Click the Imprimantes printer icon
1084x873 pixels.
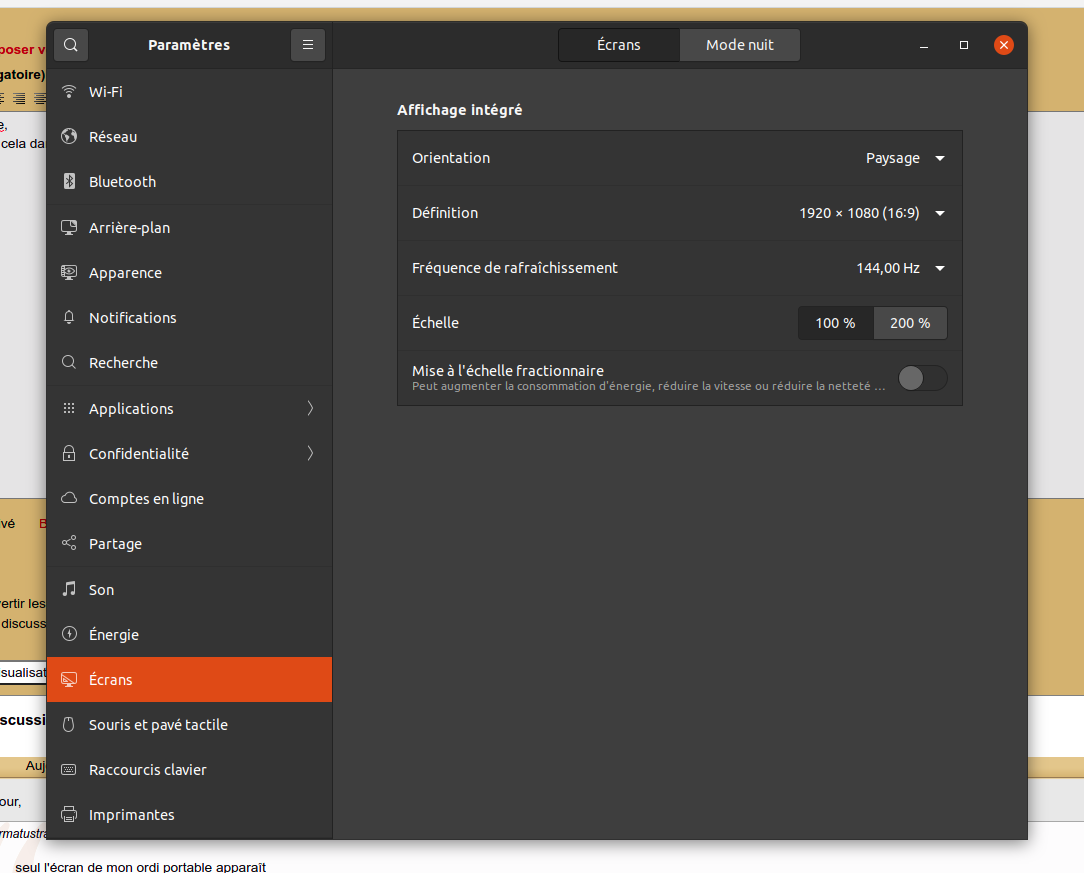tap(69, 815)
